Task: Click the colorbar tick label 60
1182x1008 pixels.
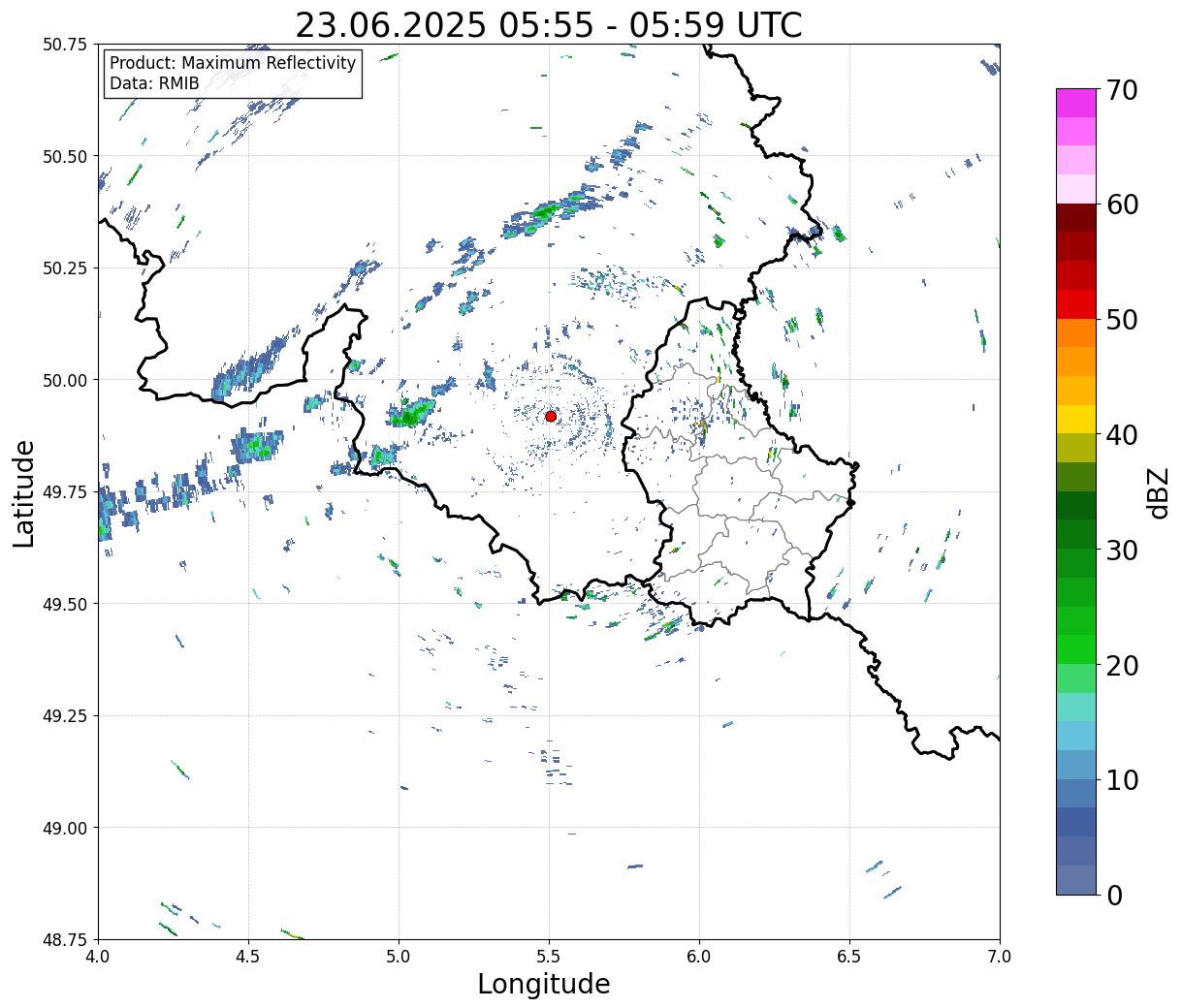Action: [x=1123, y=205]
